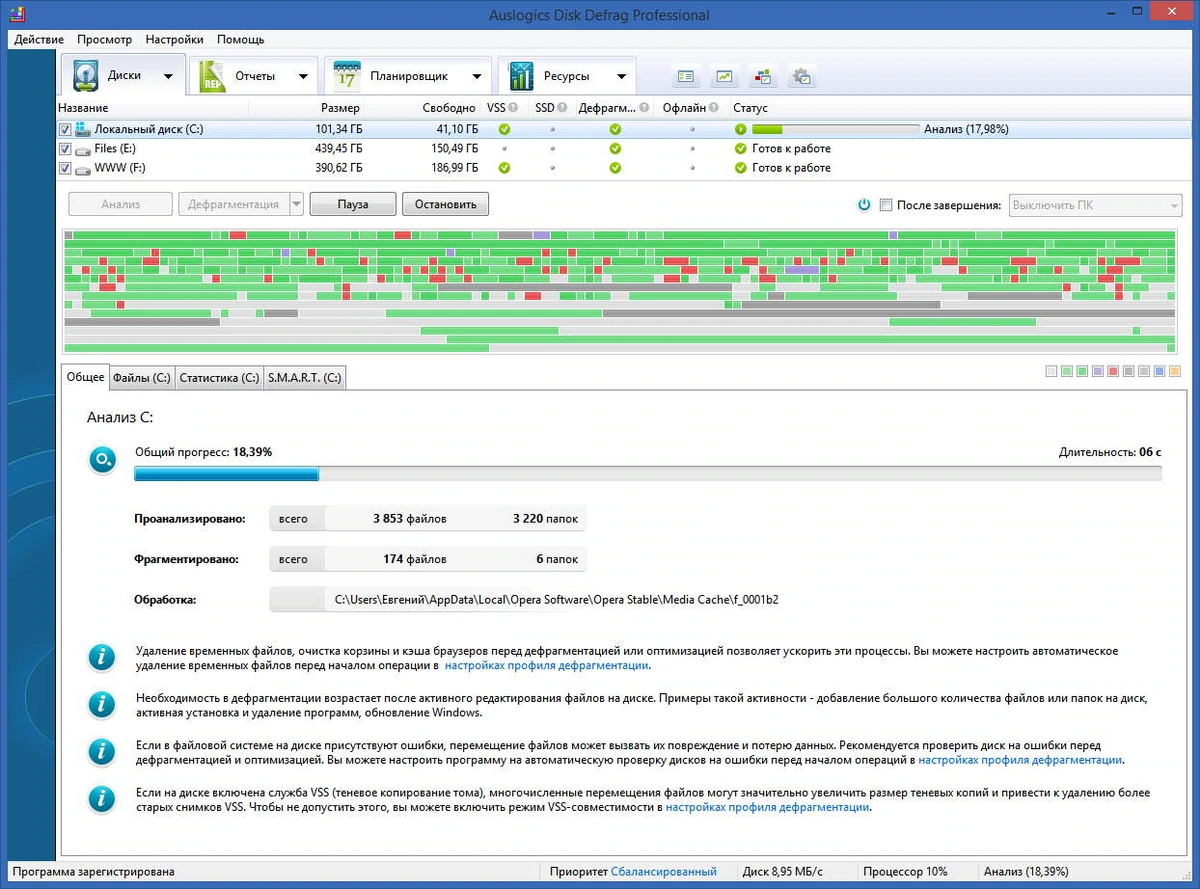Expand the Планировщик dropdown arrow

click(x=476, y=76)
